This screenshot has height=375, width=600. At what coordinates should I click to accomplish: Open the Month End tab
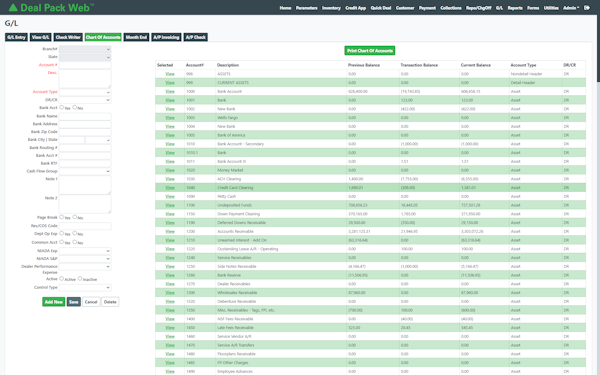(136, 37)
